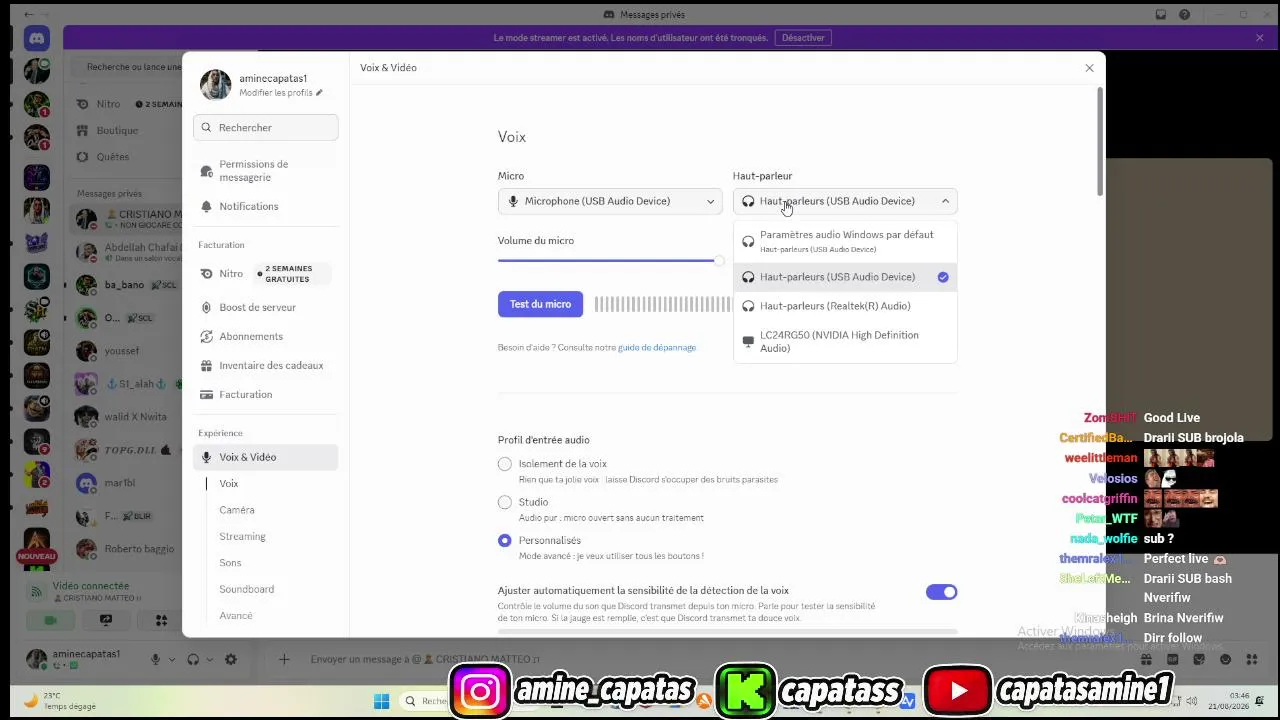Dismiss the streamer mode banner
Image resolution: width=1280 pixels, height=720 pixels.
pyautogui.click(x=1259, y=38)
